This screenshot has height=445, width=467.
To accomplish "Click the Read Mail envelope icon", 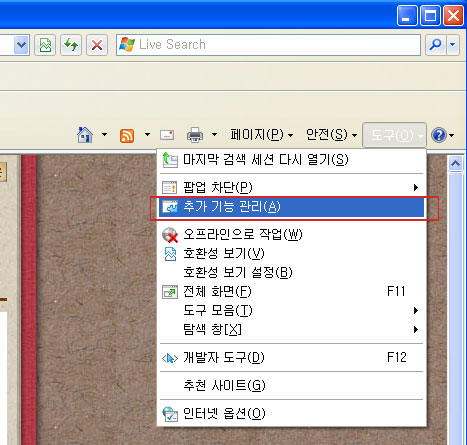I will tap(167, 135).
